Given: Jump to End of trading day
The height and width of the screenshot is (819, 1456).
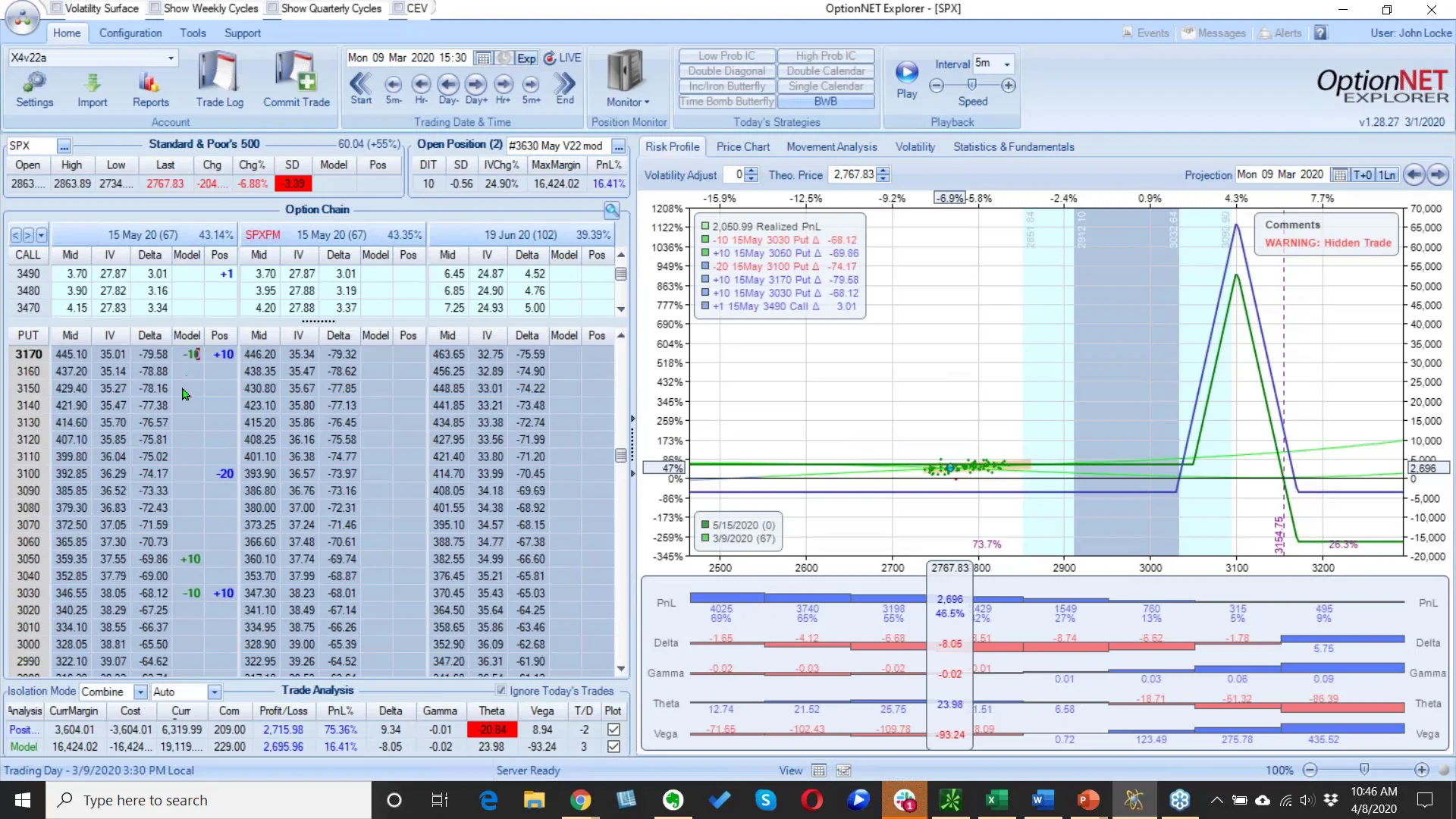Looking at the screenshot, I should [565, 88].
